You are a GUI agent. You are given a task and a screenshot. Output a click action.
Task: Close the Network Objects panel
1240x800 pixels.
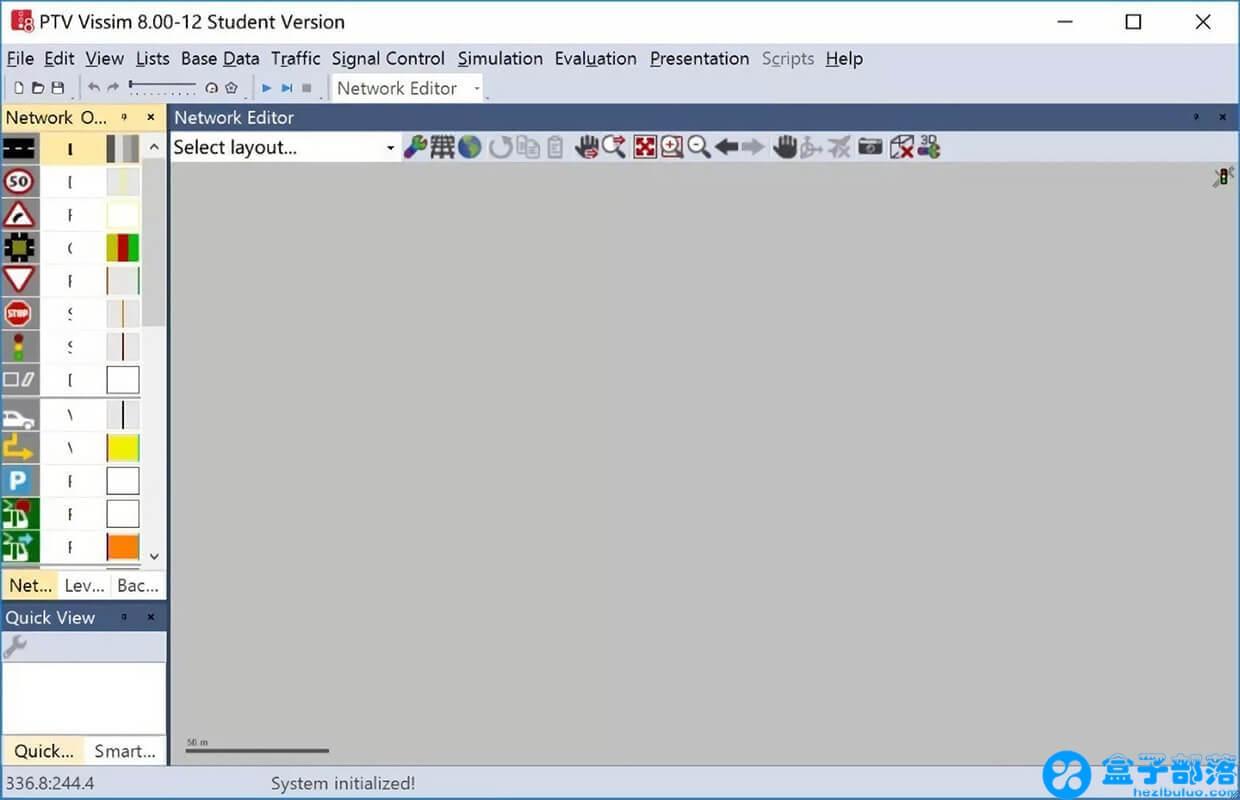click(151, 117)
